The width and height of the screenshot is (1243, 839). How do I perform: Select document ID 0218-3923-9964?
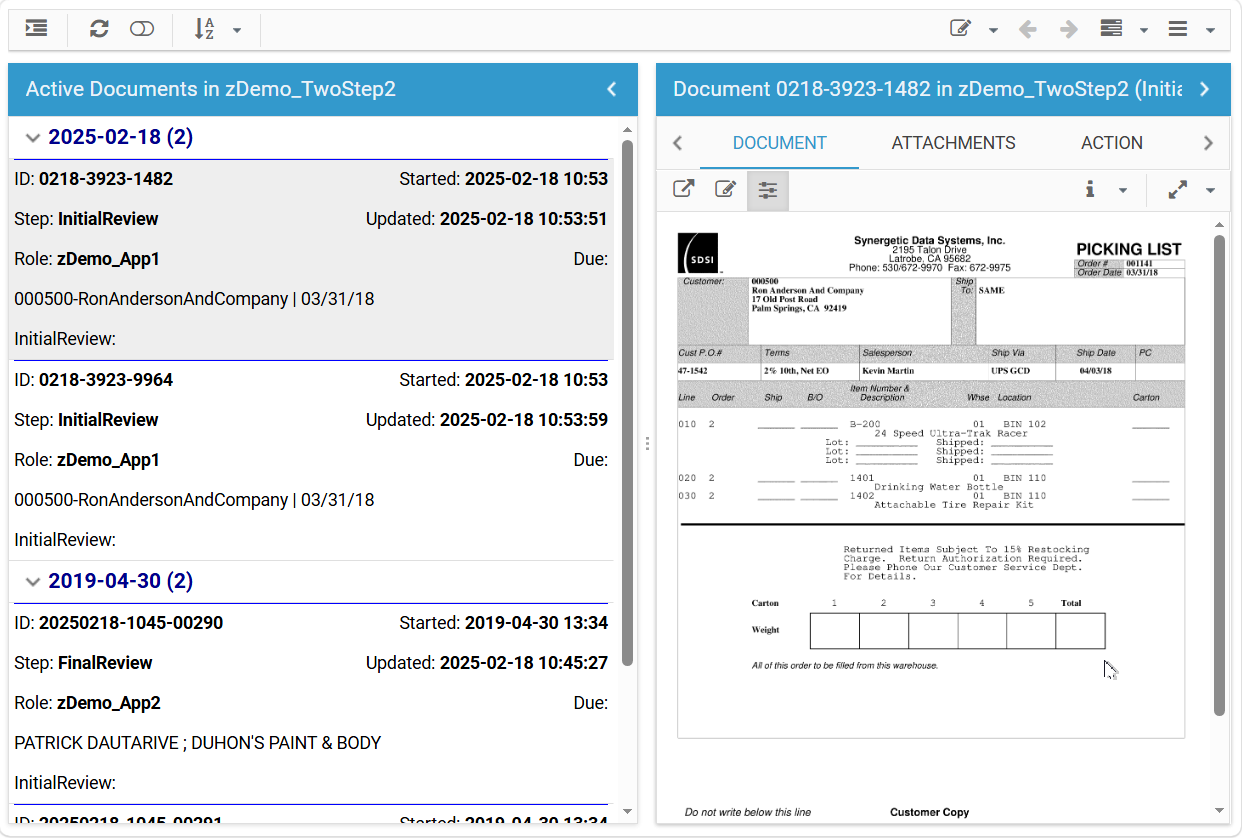(106, 380)
